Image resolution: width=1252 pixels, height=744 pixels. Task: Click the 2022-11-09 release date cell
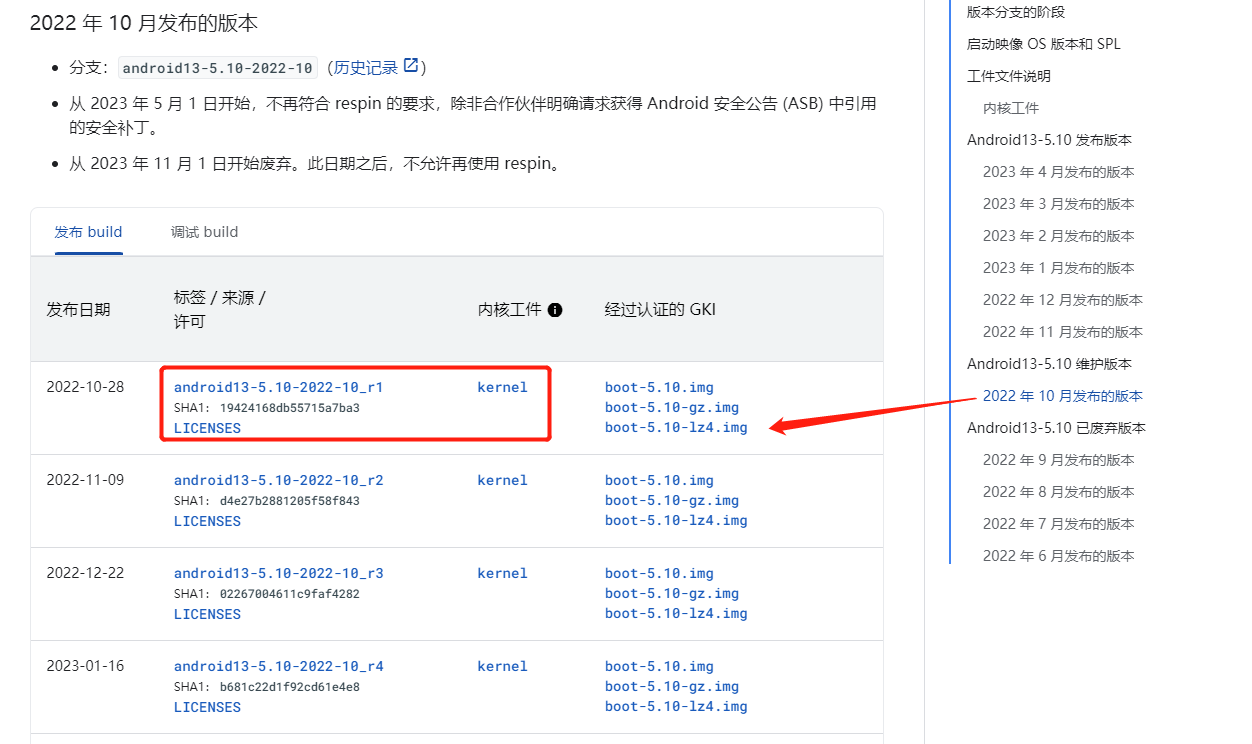coord(85,480)
